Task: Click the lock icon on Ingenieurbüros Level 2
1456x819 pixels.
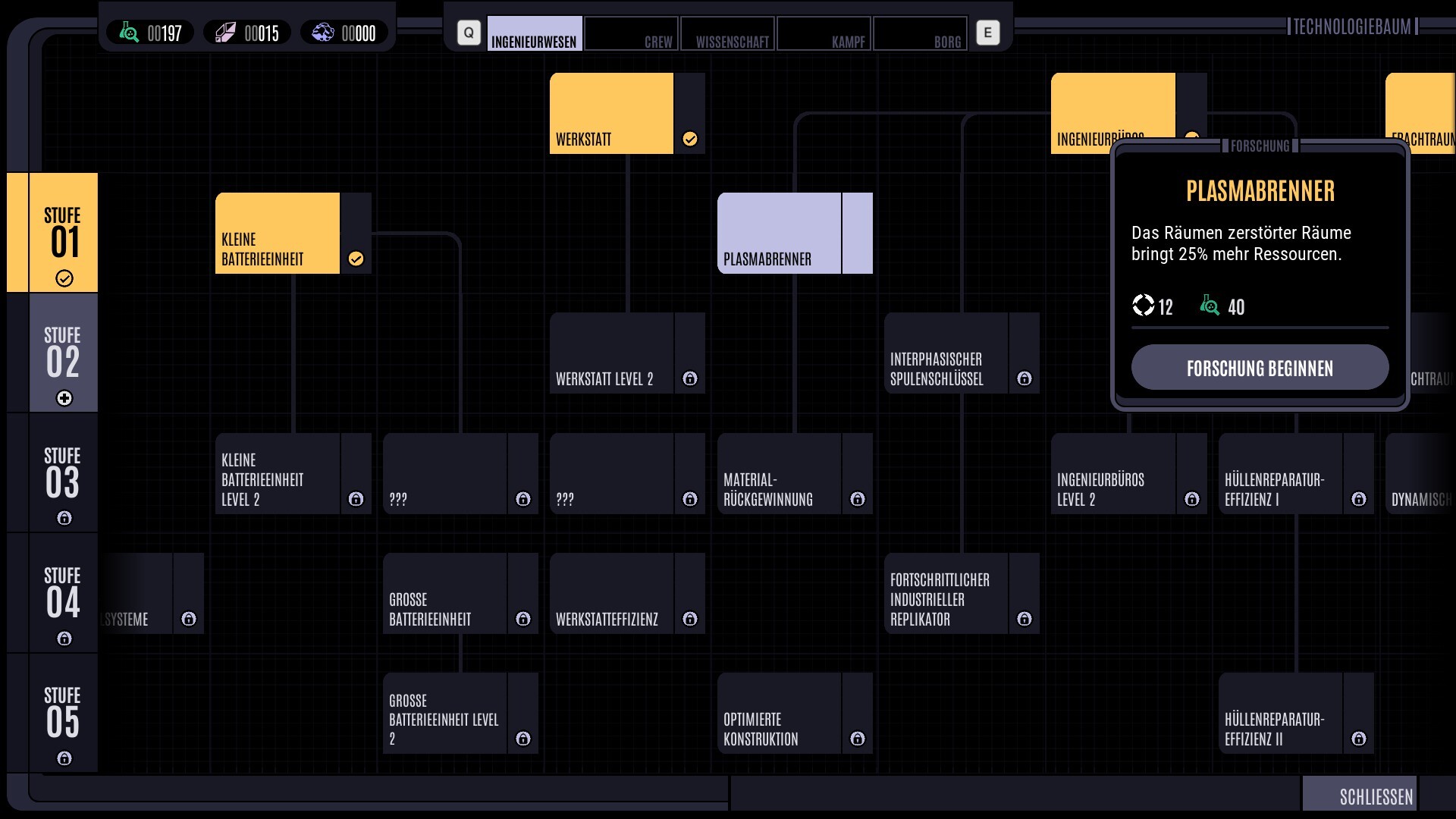Action: pyautogui.click(x=1192, y=499)
